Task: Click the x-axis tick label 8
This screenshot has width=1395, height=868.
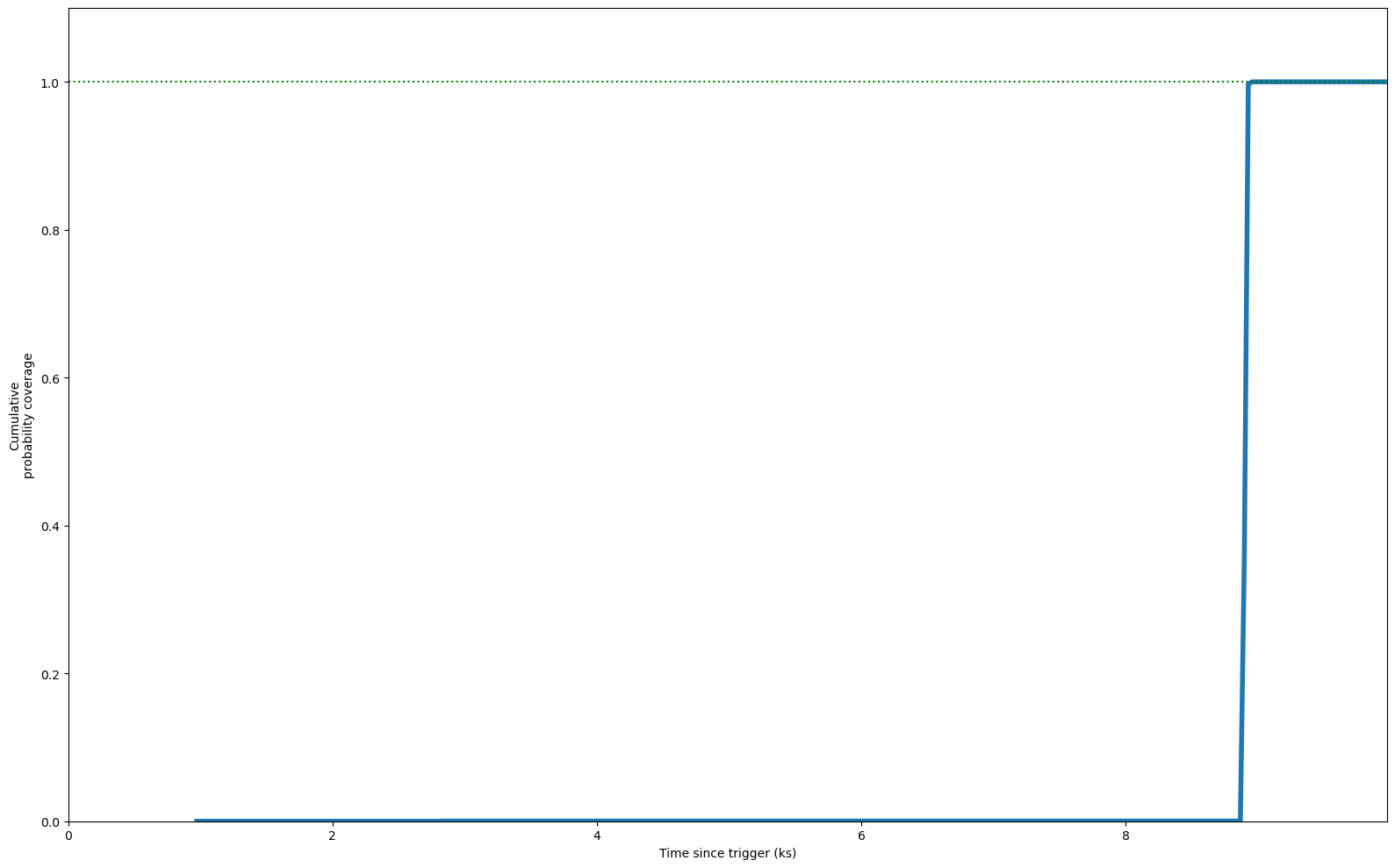Action: [1126, 836]
